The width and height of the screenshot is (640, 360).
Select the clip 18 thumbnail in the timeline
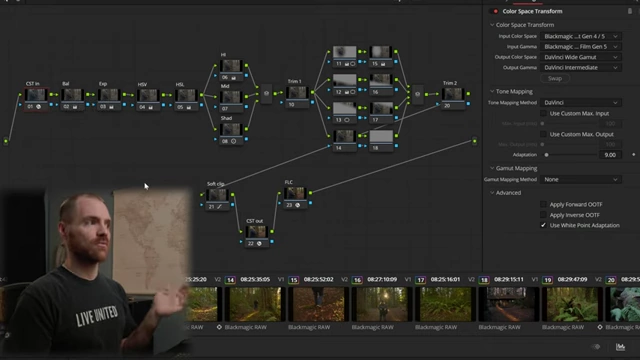509,304
